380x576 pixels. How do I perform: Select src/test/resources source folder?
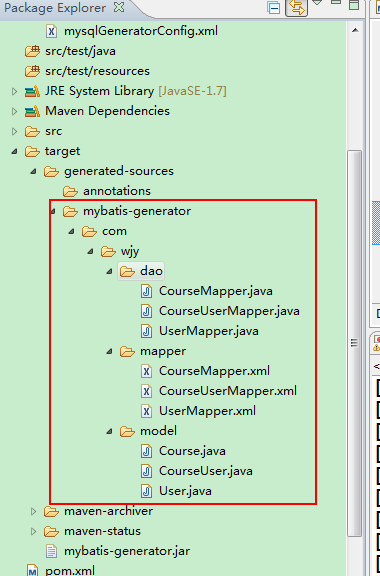tap(97, 71)
